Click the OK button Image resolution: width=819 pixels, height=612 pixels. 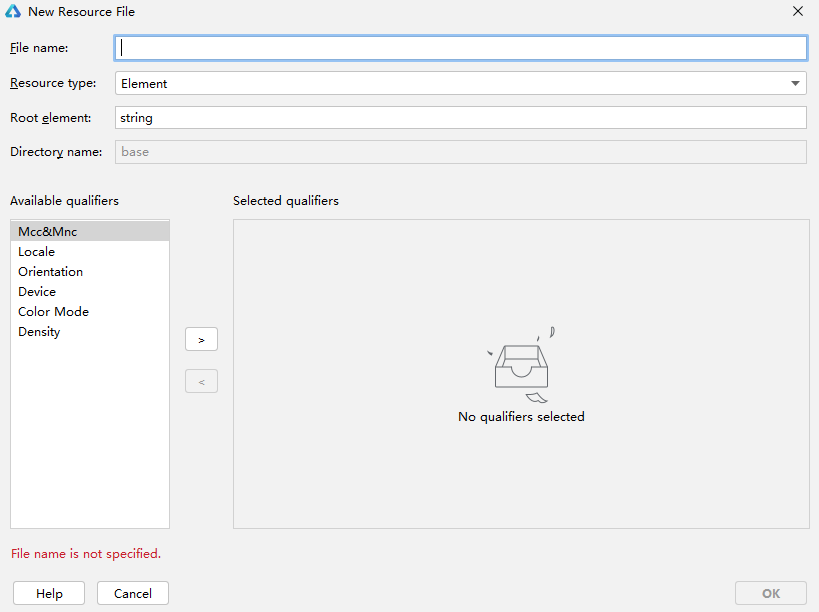[x=771, y=593]
